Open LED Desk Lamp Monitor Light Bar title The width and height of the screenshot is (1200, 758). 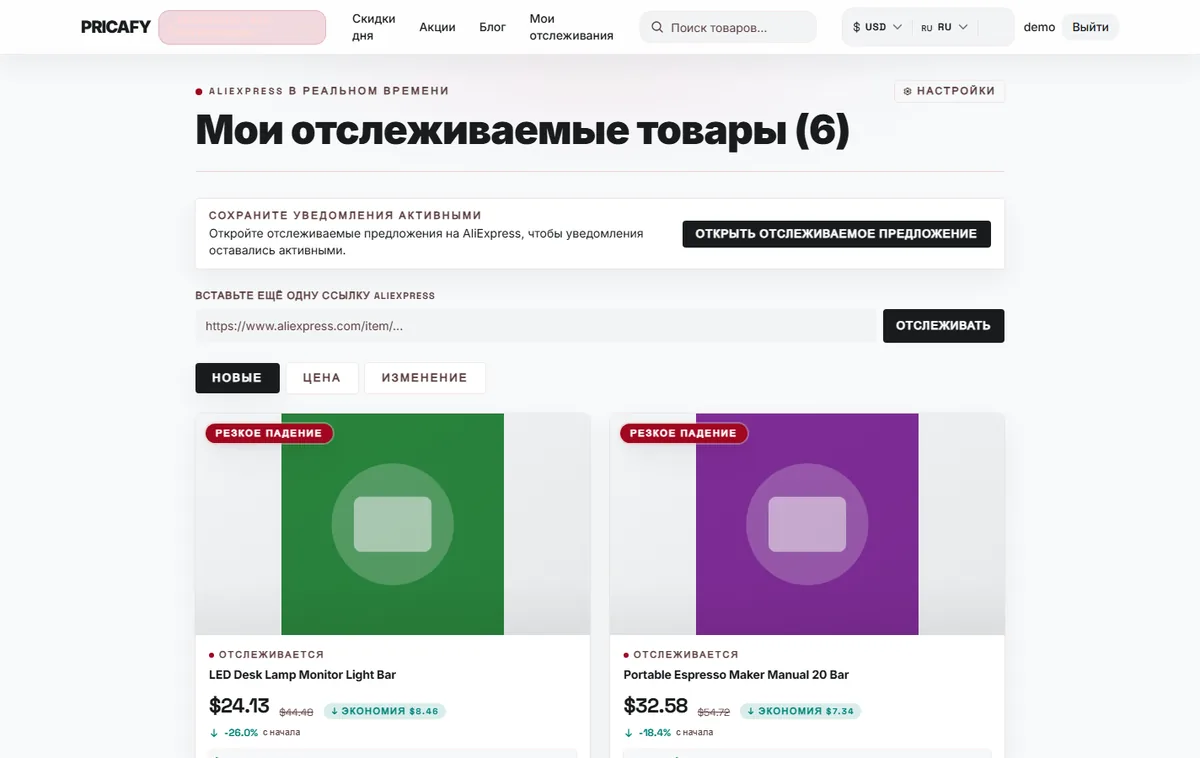click(303, 675)
